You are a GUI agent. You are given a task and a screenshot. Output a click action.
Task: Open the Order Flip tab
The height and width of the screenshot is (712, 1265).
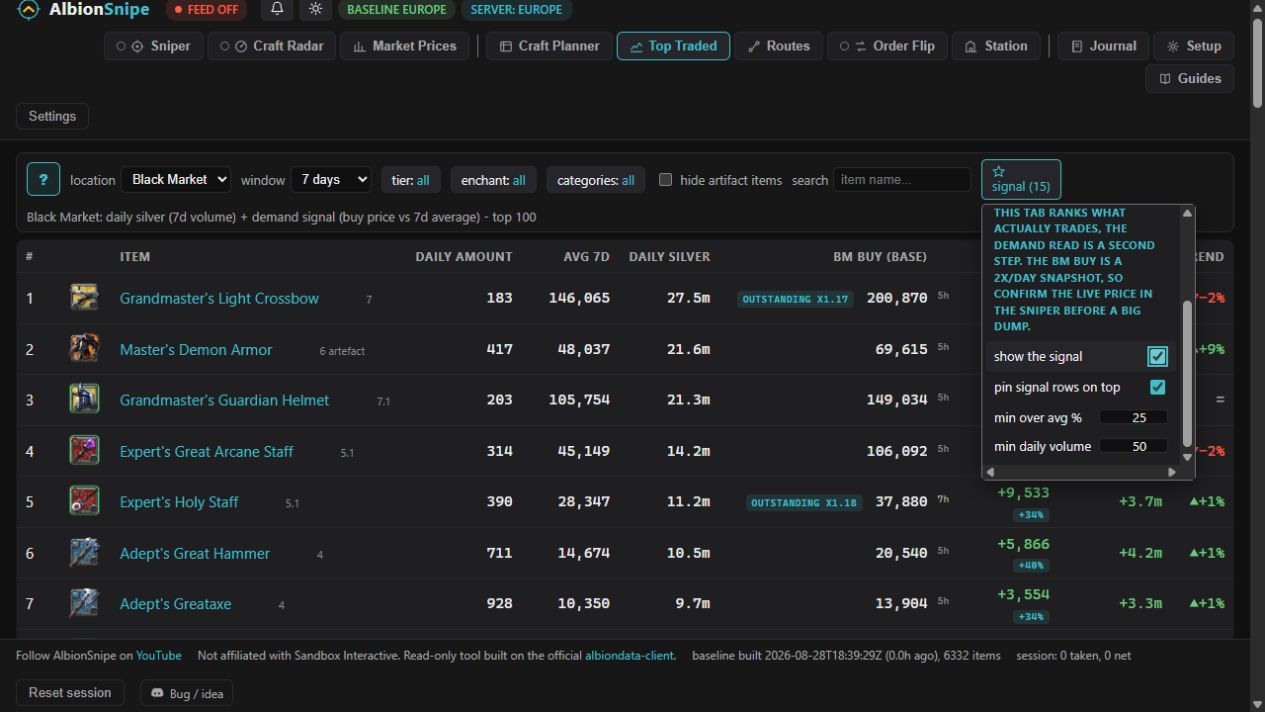coord(887,46)
